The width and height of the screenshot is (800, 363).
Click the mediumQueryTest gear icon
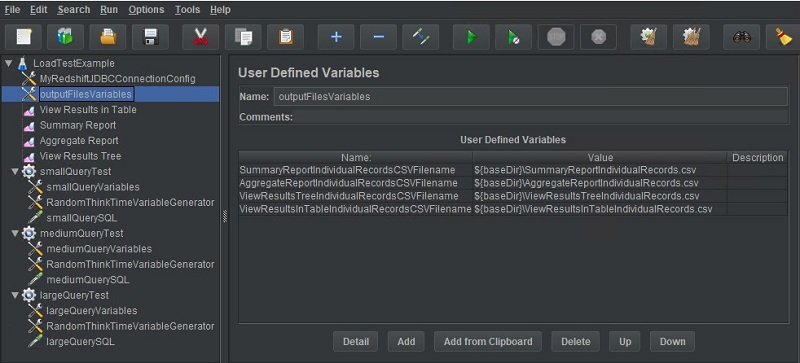pyautogui.click(x=29, y=233)
